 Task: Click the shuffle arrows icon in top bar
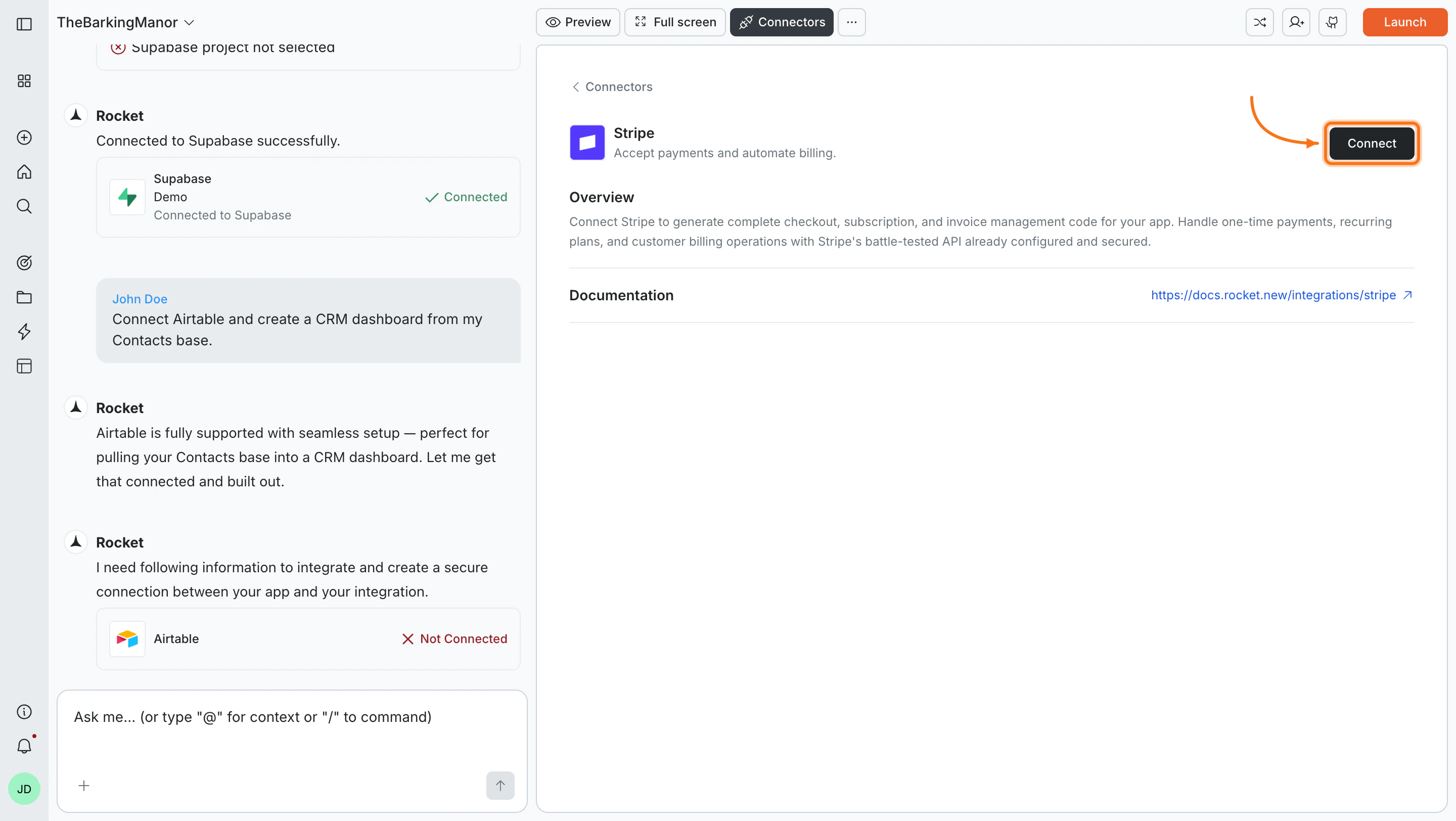coord(1259,22)
